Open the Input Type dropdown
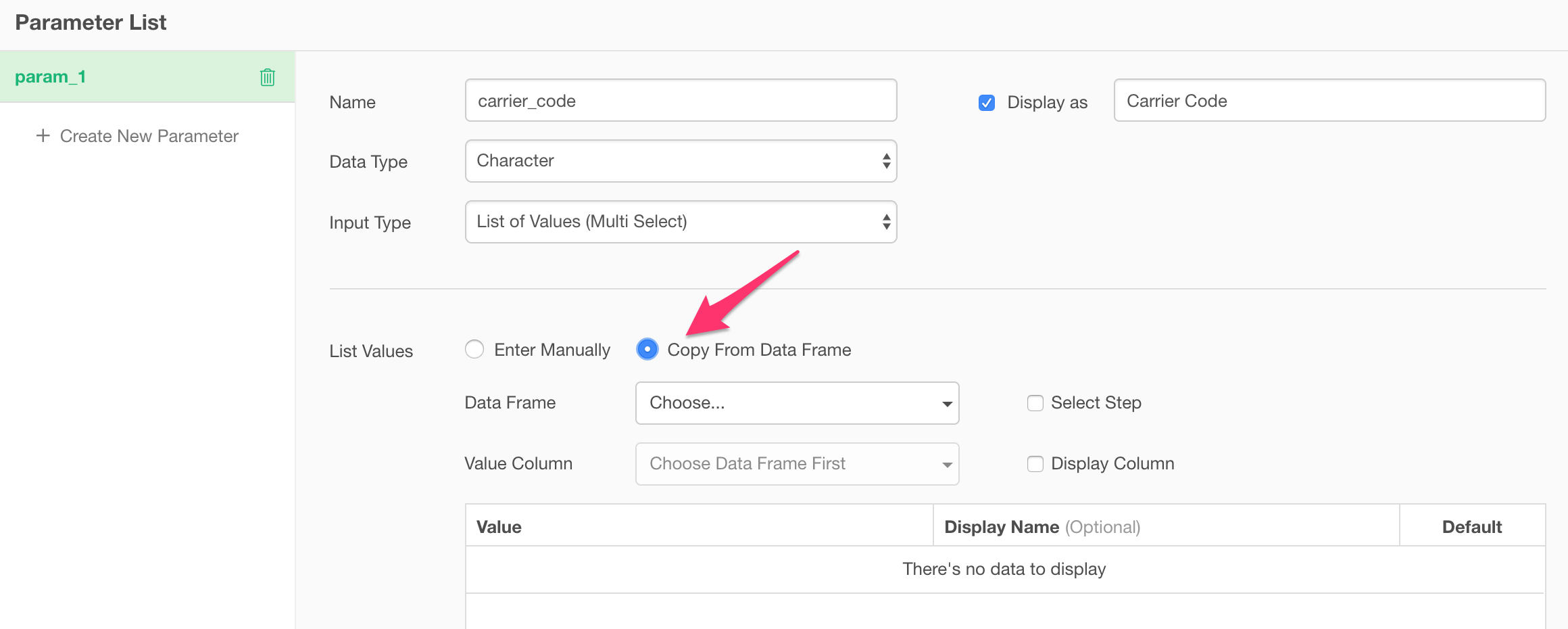Viewport: 1568px width, 629px height. tap(681, 222)
